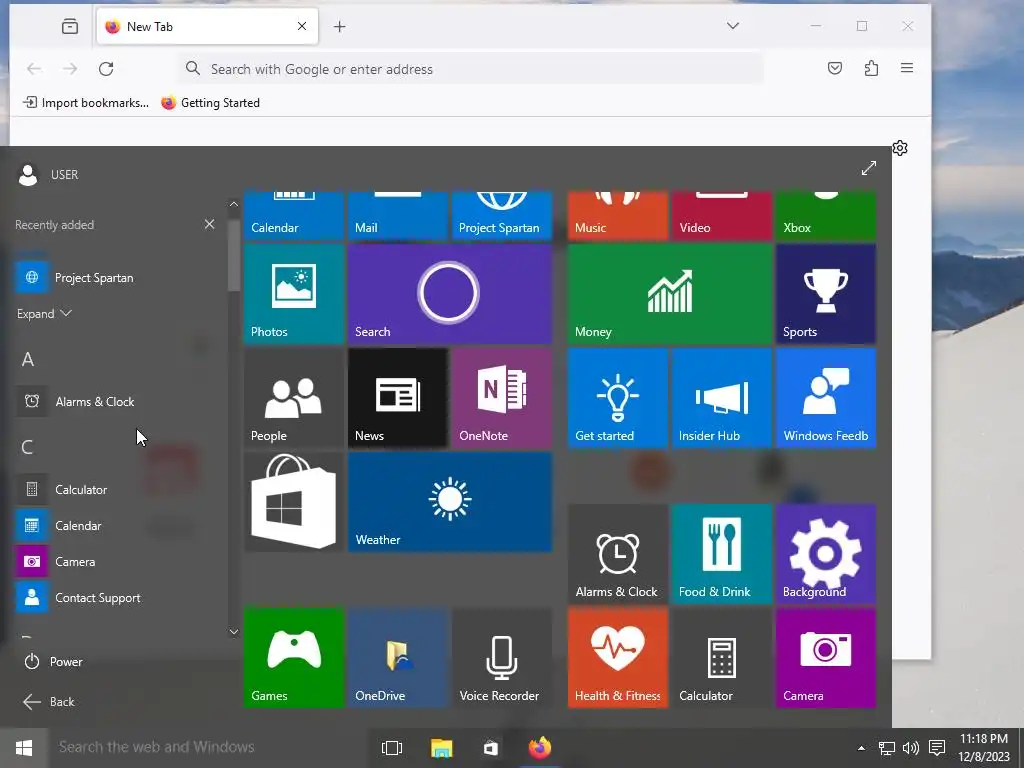Open the Store shopping bag tile
The height and width of the screenshot is (768, 1024).
[x=293, y=502]
